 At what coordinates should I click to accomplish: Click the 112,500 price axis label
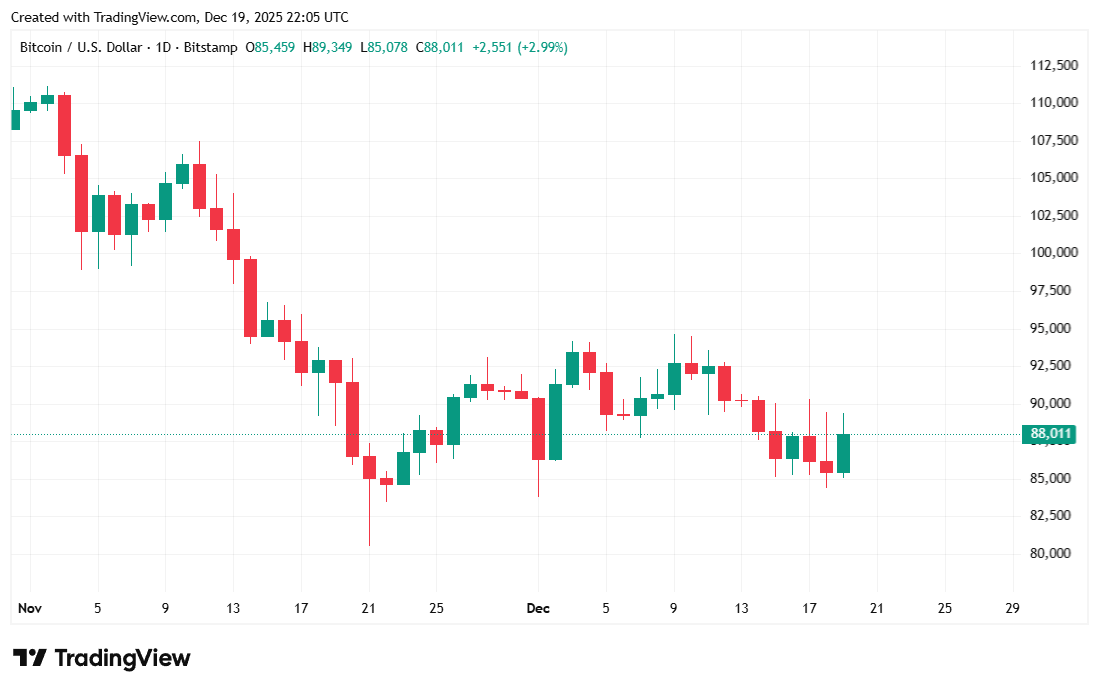1053,65
